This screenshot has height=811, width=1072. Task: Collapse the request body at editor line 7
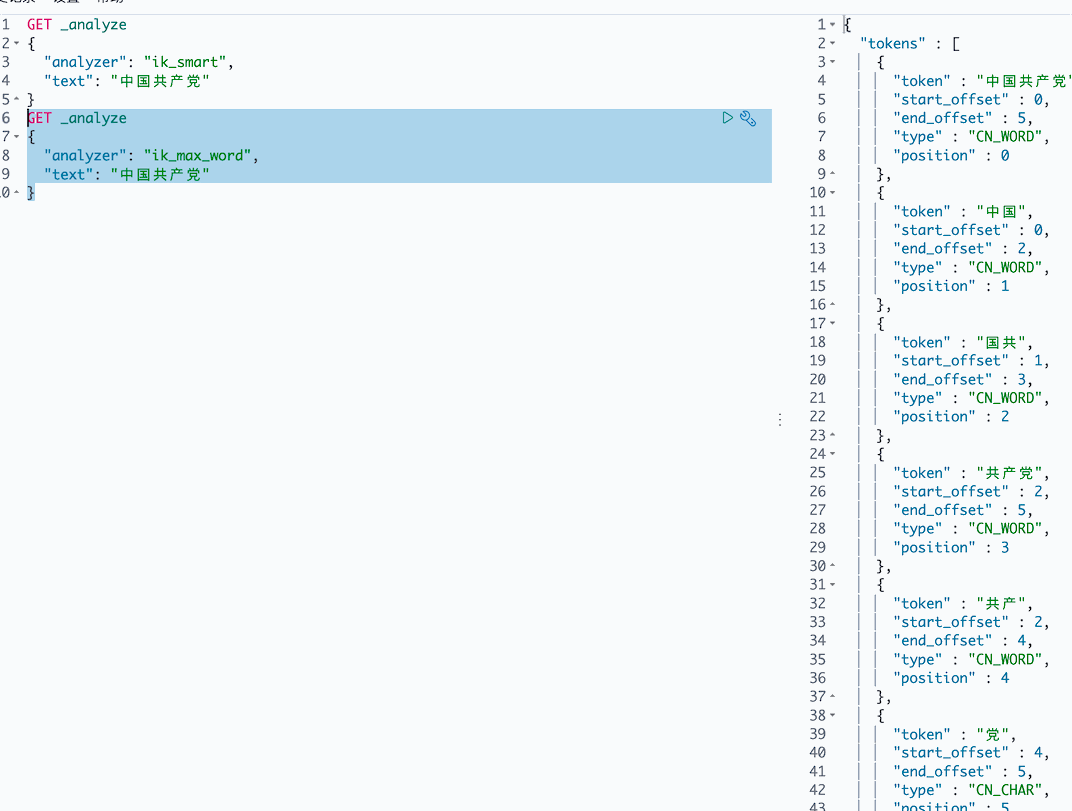click(x=16, y=137)
